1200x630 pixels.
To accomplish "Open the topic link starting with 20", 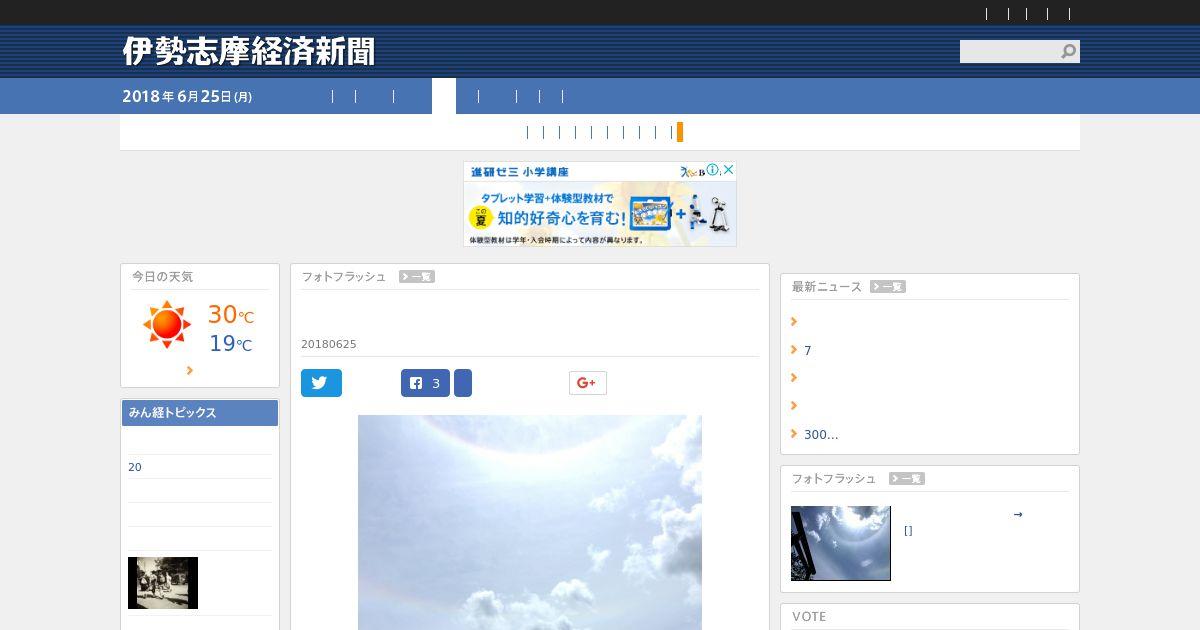I will 135,467.
